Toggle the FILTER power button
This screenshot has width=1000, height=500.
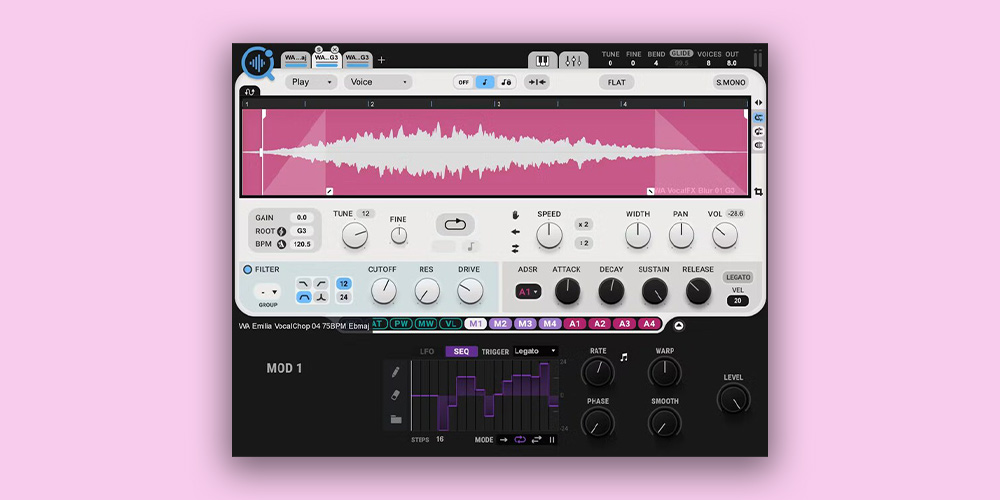point(247,269)
